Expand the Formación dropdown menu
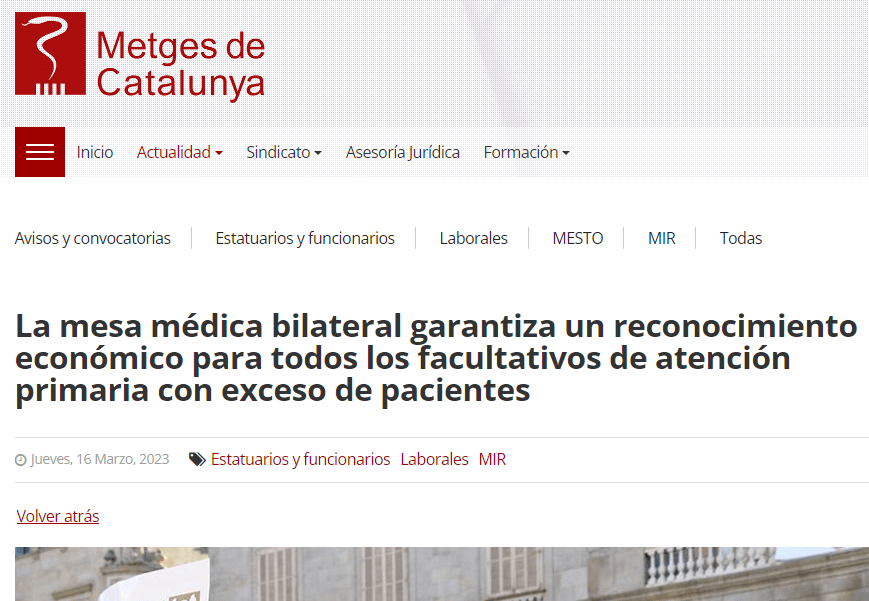The width and height of the screenshot is (869, 601). [526, 152]
